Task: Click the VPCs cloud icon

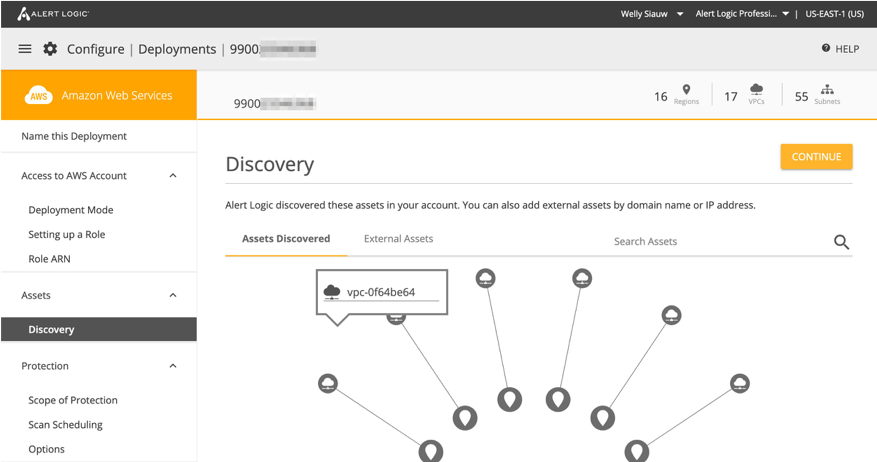Action: (x=756, y=91)
